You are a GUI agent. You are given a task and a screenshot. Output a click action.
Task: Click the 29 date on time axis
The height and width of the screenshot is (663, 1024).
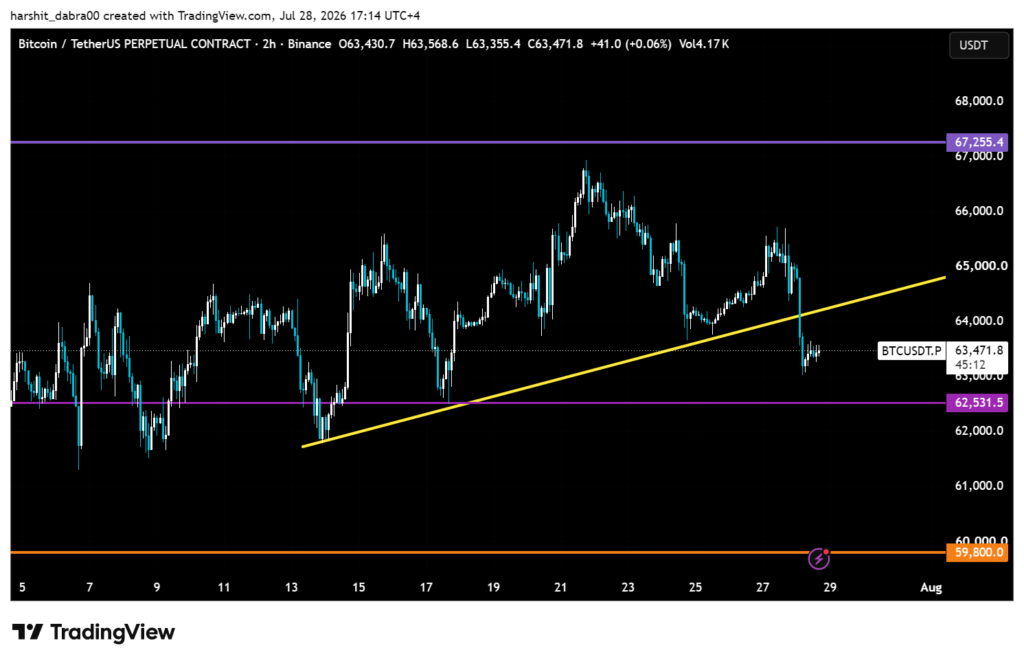pyautogui.click(x=829, y=587)
